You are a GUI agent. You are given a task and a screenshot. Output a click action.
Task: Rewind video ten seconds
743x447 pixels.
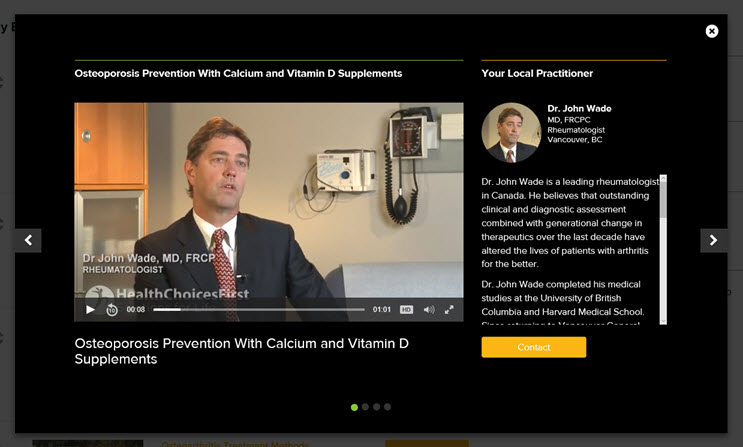112,310
